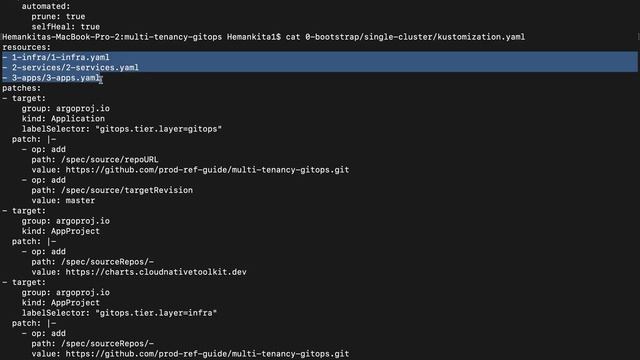Click the 'value: master' line
This screenshot has width=640, height=360.
pos(63,200)
